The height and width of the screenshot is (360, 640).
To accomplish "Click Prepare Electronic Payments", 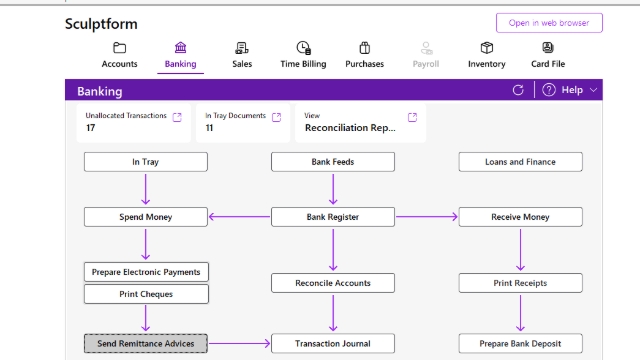I will 146,272.
